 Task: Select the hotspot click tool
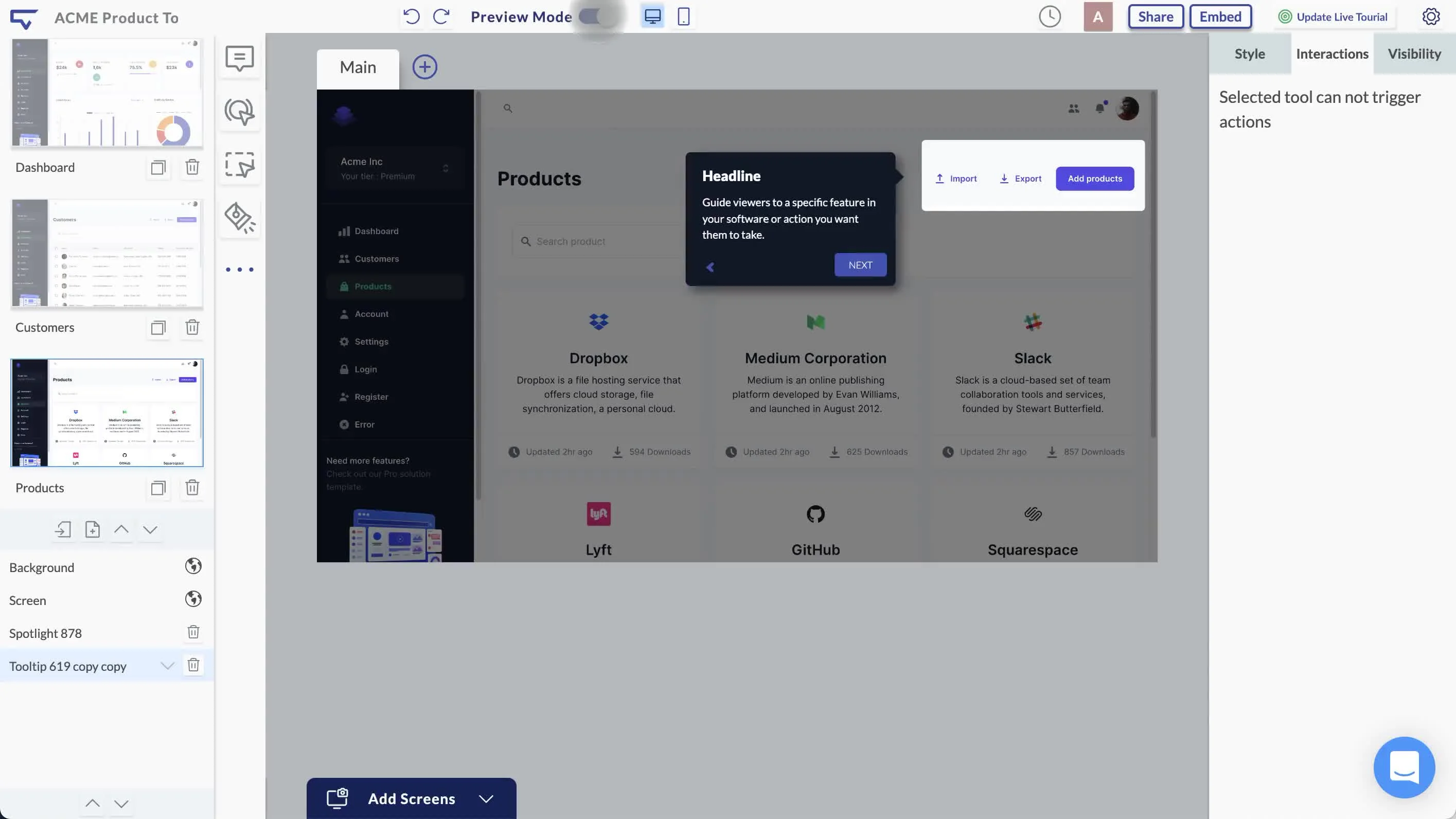click(x=240, y=111)
